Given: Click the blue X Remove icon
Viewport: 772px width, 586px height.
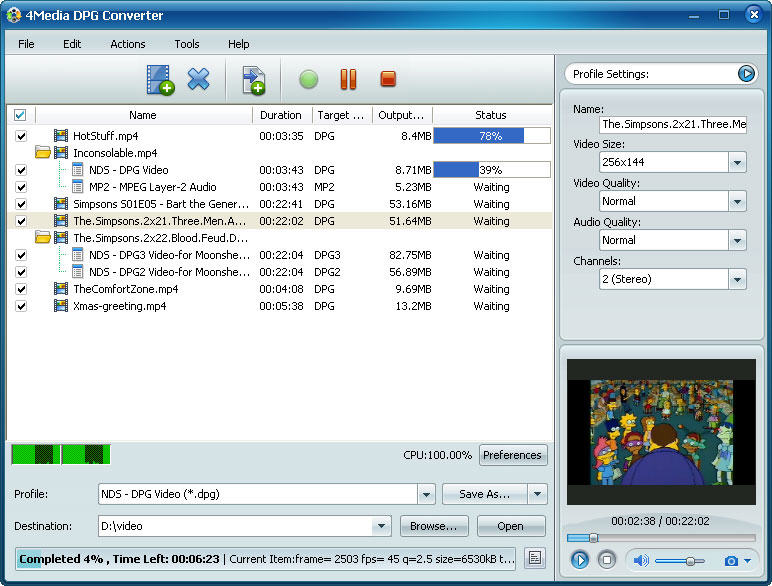Looking at the screenshot, I should coord(198,79).
